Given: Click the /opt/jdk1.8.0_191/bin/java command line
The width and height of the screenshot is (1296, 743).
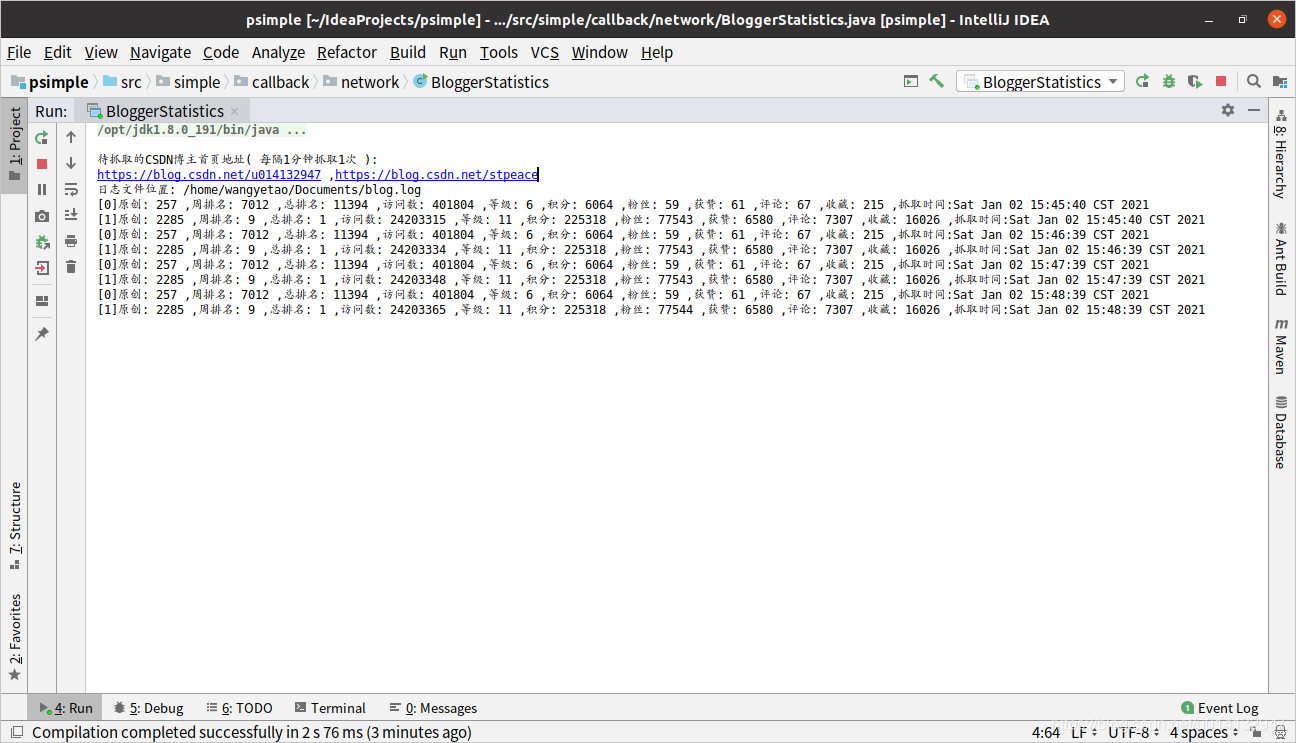Looking at the screenshot, I should click(x=202, y=130).
